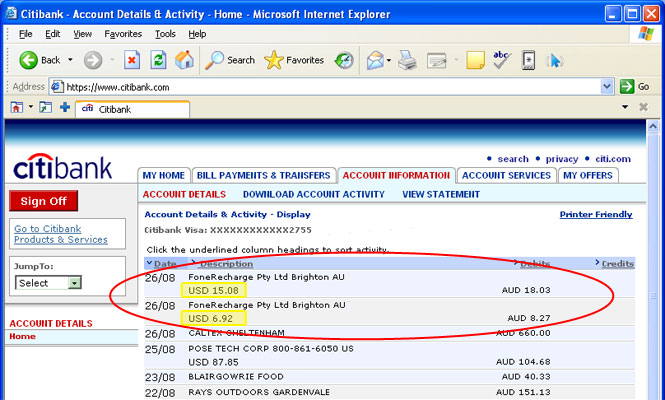
Task: Click the History icon in the toolbar
Action: point(344,60)
